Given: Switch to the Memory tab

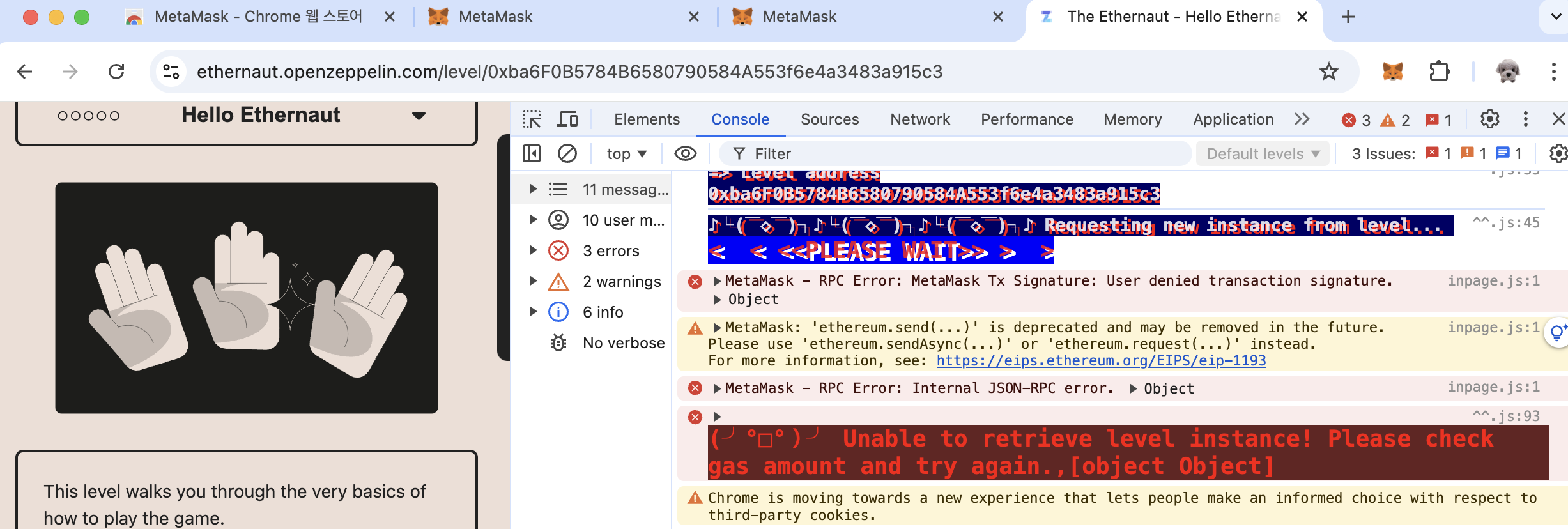Looking at the screenshot, I should [1133, 119].
